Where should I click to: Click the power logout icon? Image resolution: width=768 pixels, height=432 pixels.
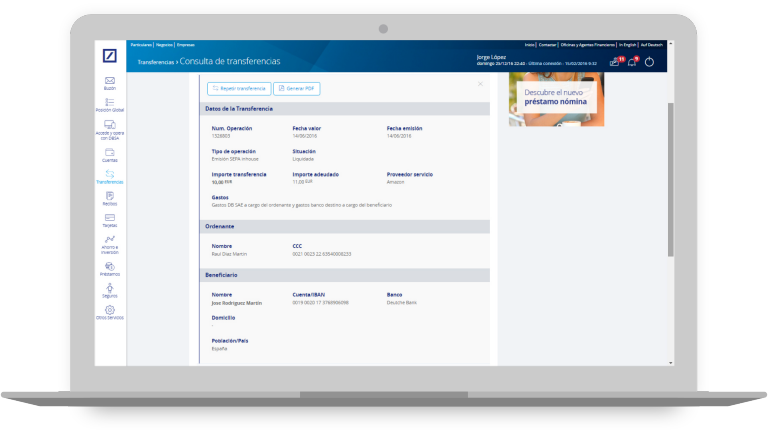click(649, 62)
